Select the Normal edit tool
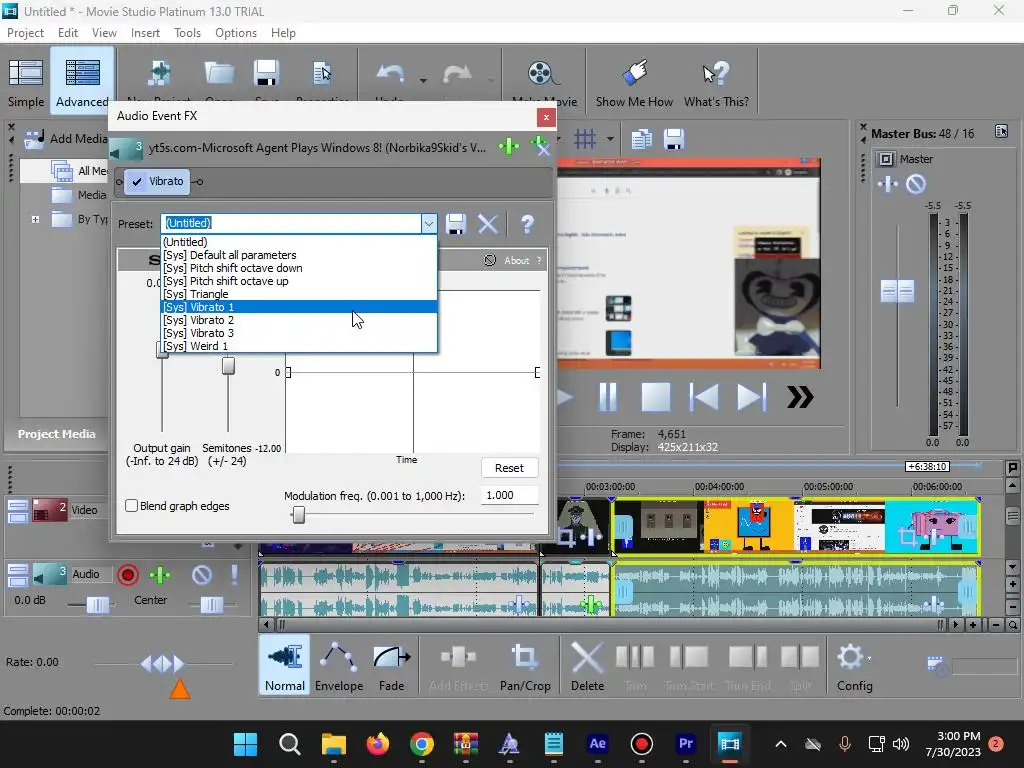This screenshot has width=1024, height=768. click(x=285, y=665)
